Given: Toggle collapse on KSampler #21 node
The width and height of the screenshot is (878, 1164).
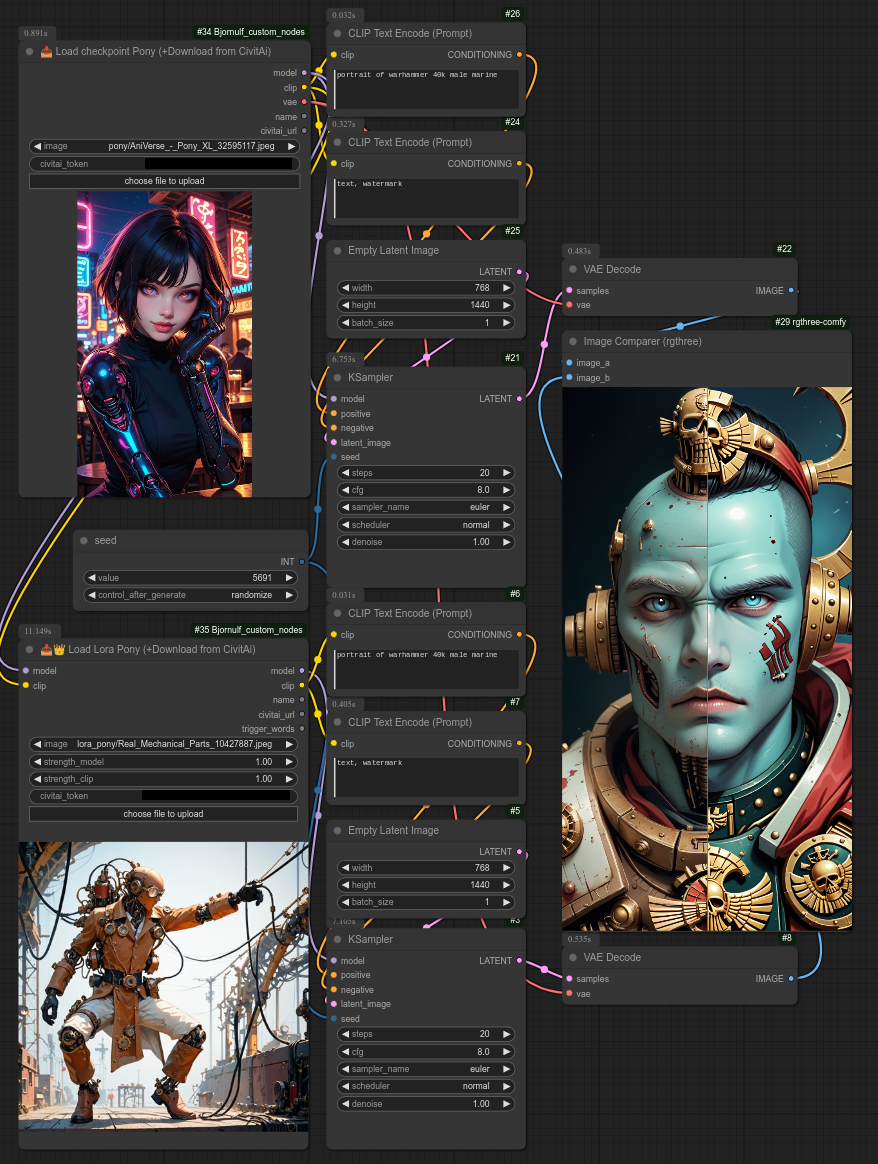Looking at the screenshot, I should [337, 377].
